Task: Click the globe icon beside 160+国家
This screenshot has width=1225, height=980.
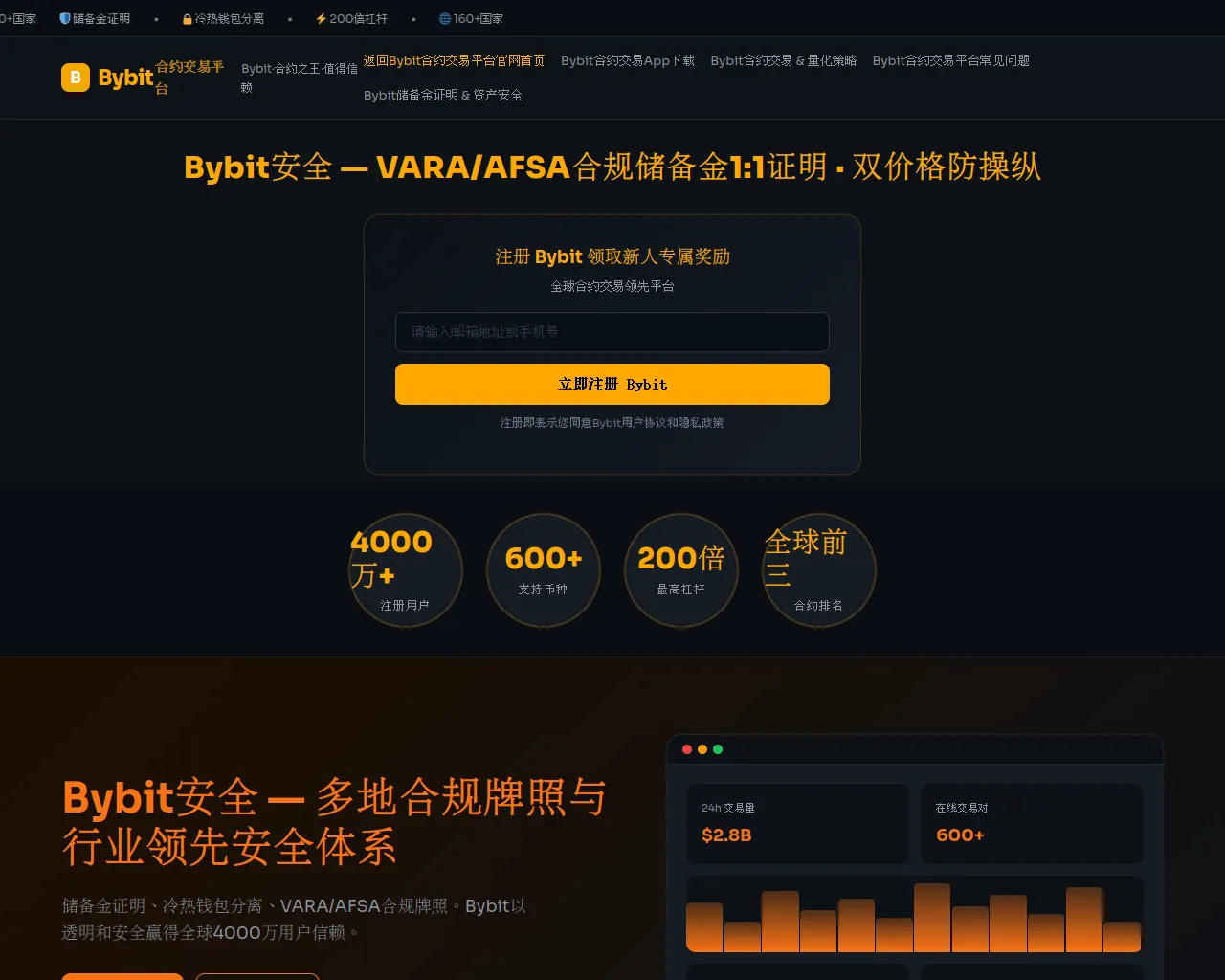Action: pos(445,18)
